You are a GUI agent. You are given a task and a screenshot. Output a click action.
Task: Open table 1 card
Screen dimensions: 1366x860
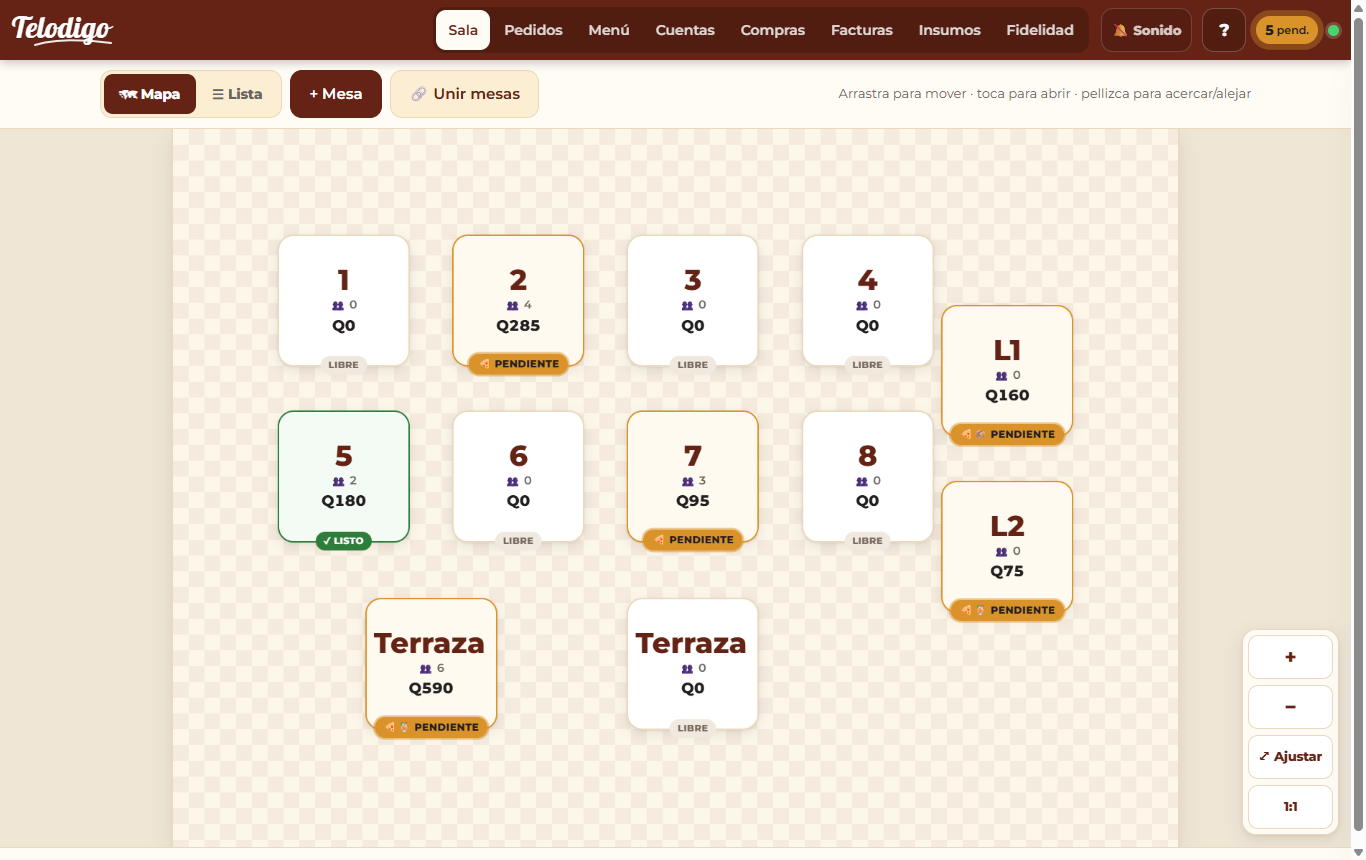pyautogui.click(x=344, y=300)
